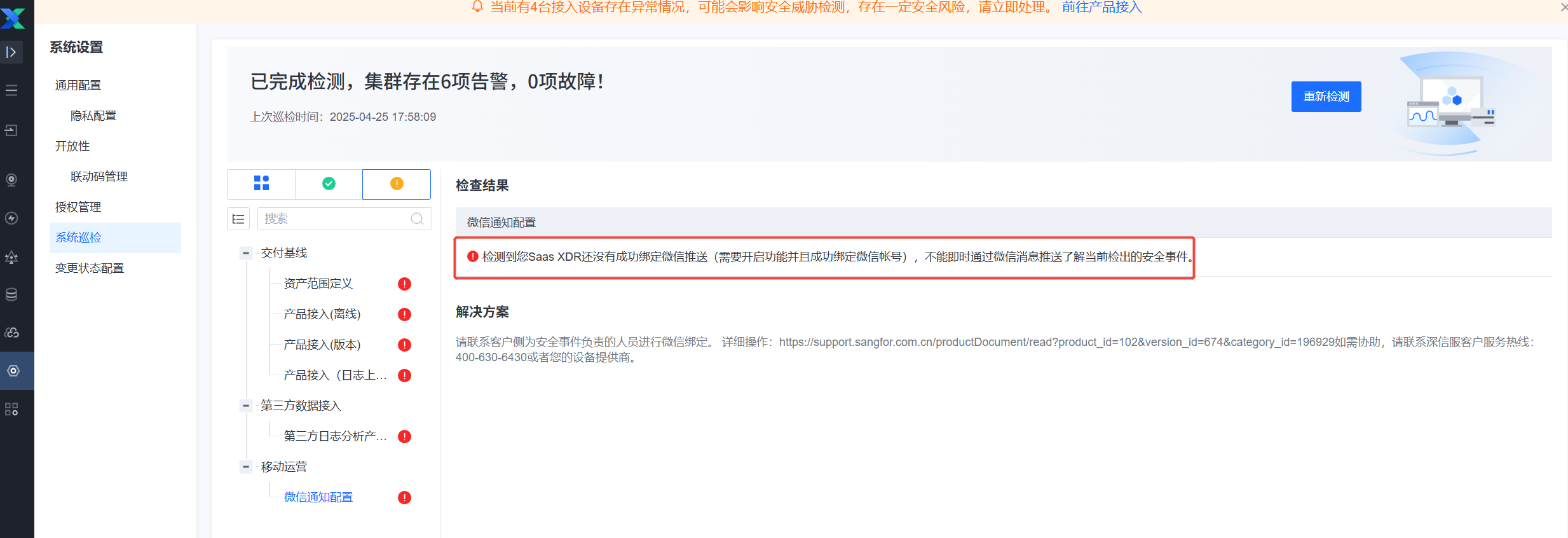This screenshot has height=538, width=1568.
Task: Open the lightning bolt sidebar icon
Action: [x=11, y=218]
